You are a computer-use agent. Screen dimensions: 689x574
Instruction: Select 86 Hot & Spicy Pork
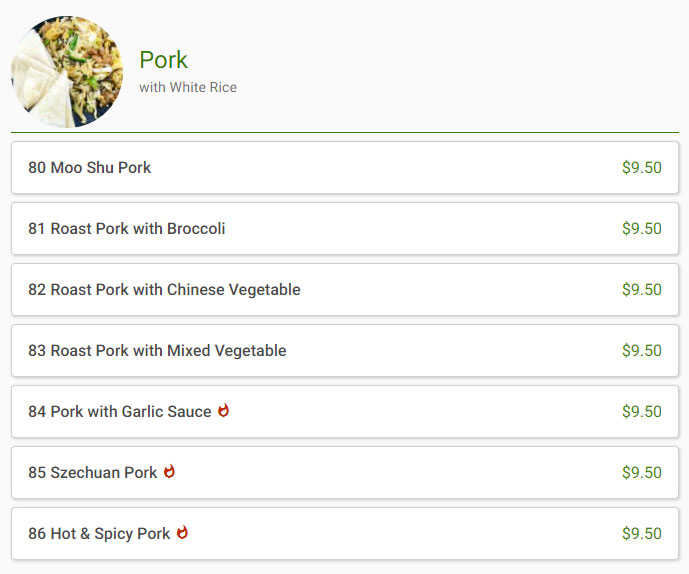345,534
